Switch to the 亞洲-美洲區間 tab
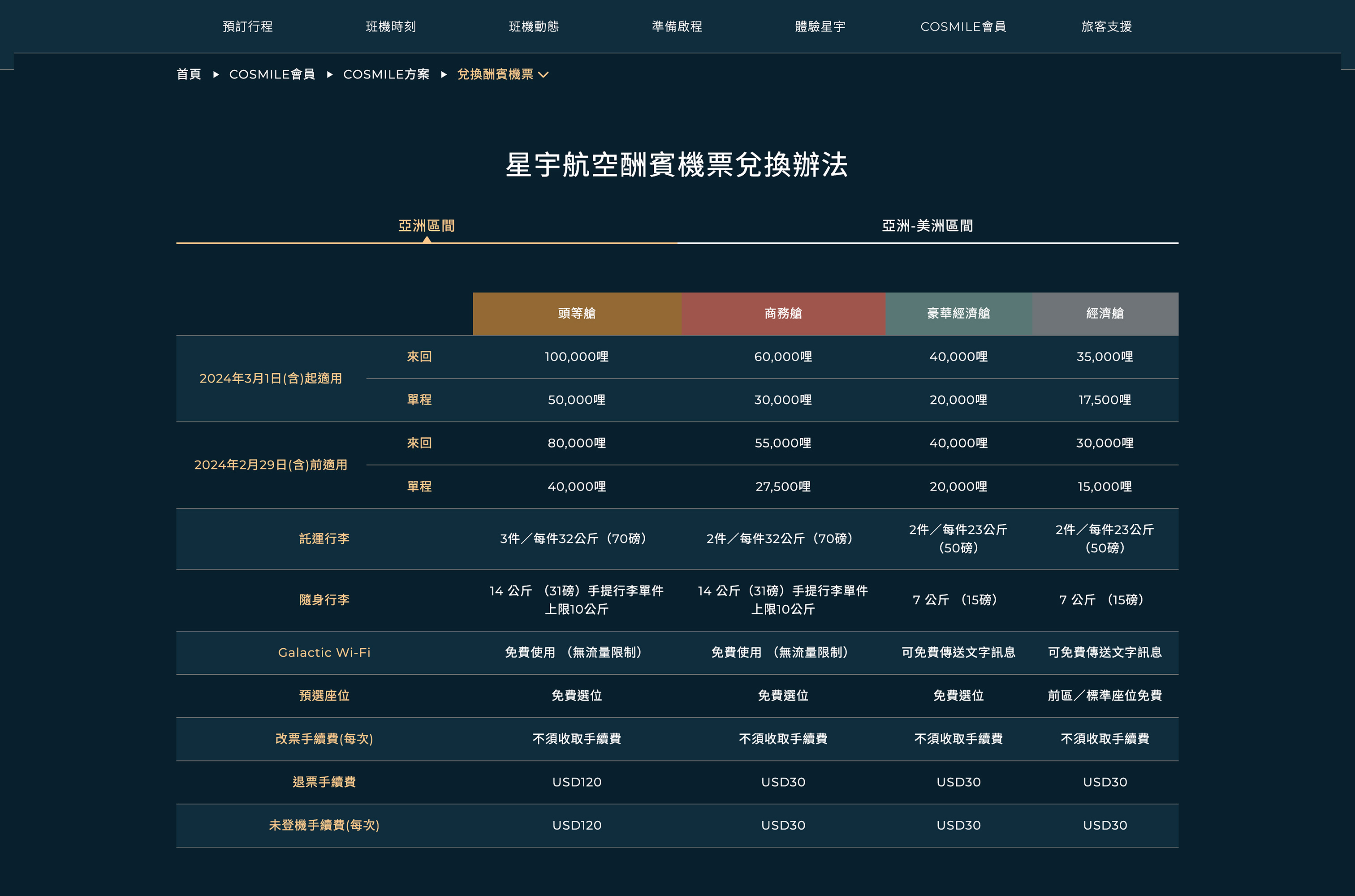This screenshot has height=896, width=1355. pyautogui.click(x=928, y=226)
